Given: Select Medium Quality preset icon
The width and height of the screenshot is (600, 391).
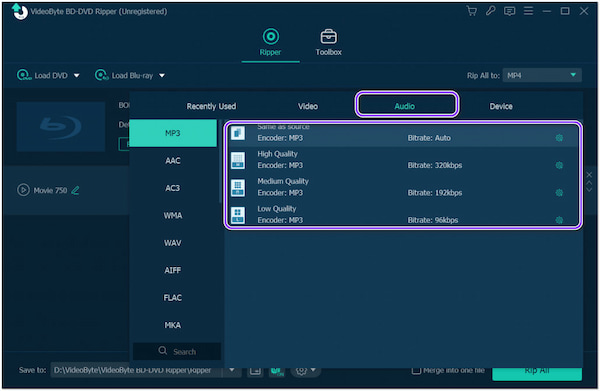Looking at the screenshot, I should pos(238,188).
